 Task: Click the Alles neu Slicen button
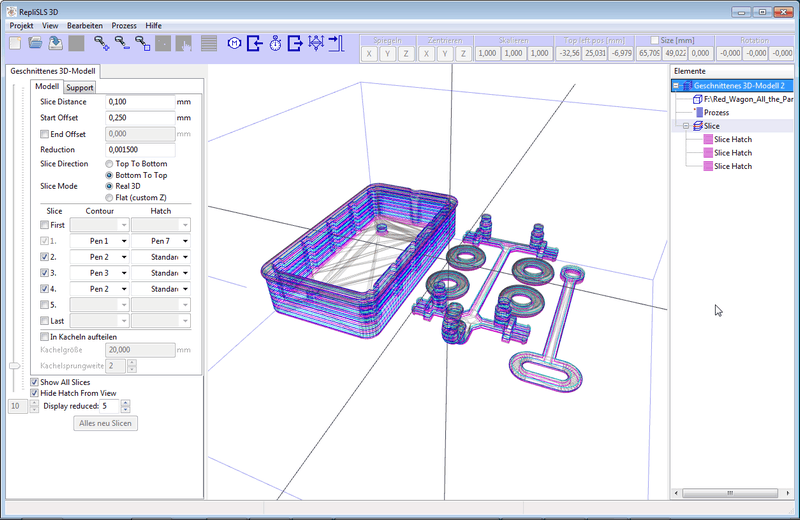coord(106,423)
